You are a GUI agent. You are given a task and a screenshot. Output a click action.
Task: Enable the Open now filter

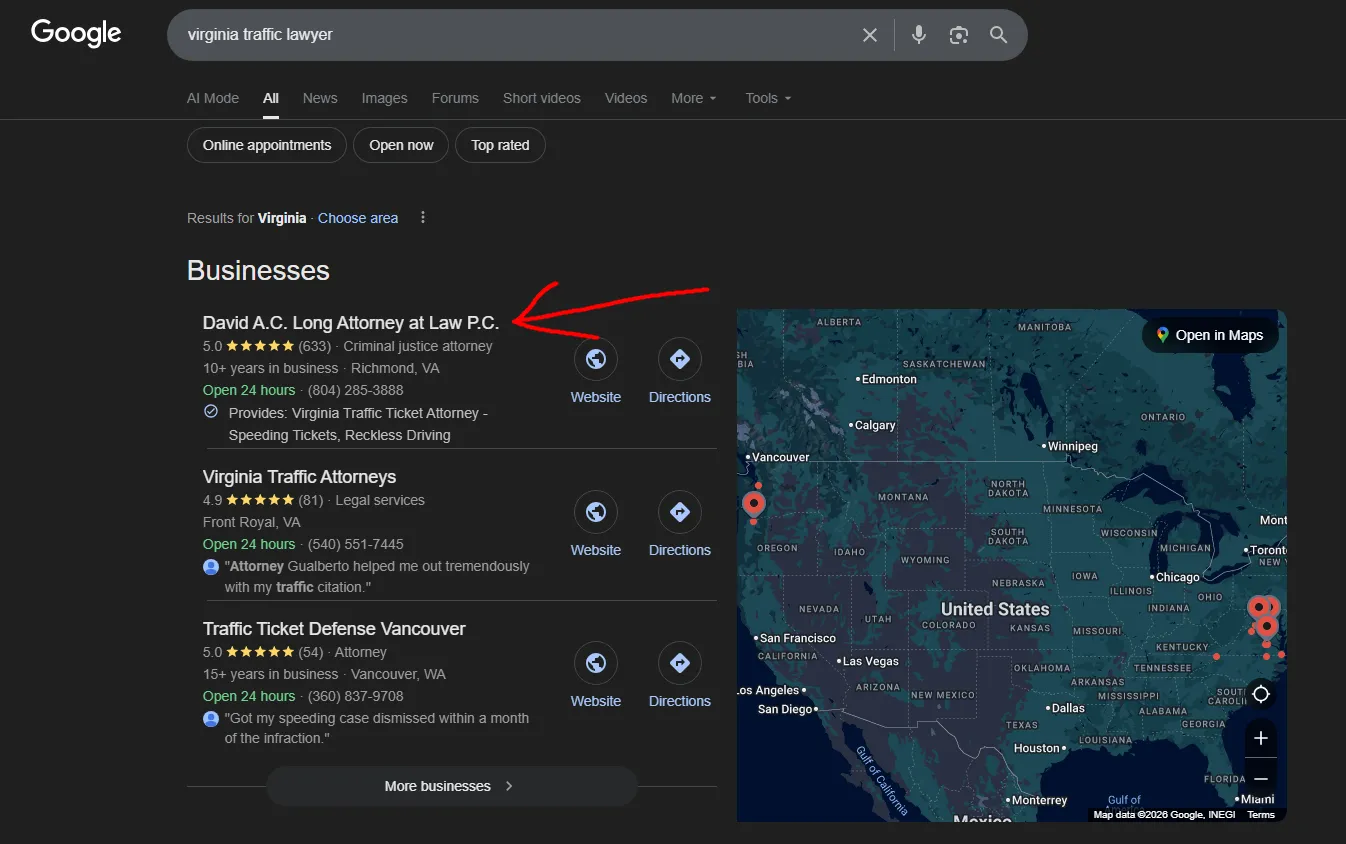(x=400, y=144)
